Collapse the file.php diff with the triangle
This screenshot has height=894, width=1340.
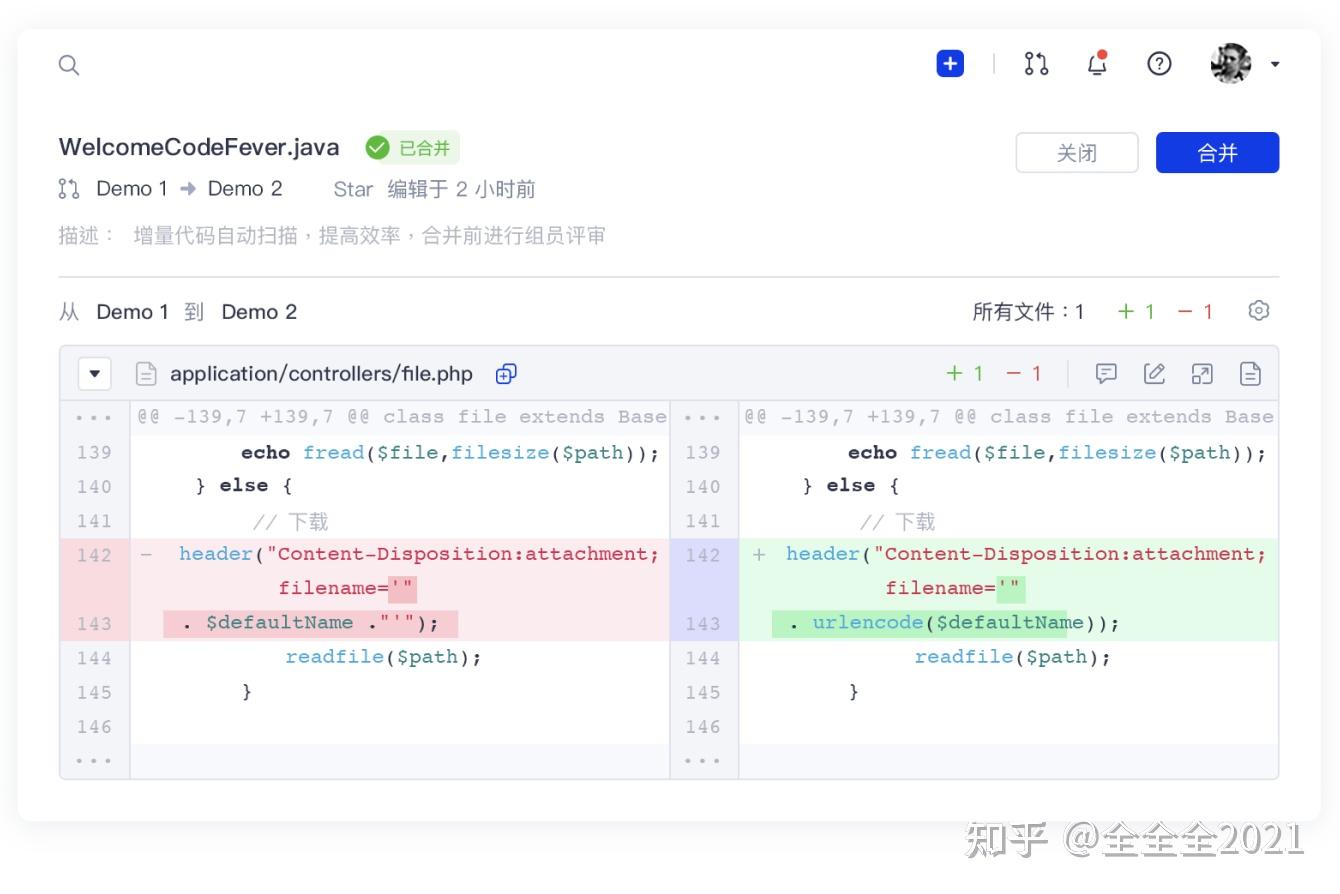tap(93, 372)
